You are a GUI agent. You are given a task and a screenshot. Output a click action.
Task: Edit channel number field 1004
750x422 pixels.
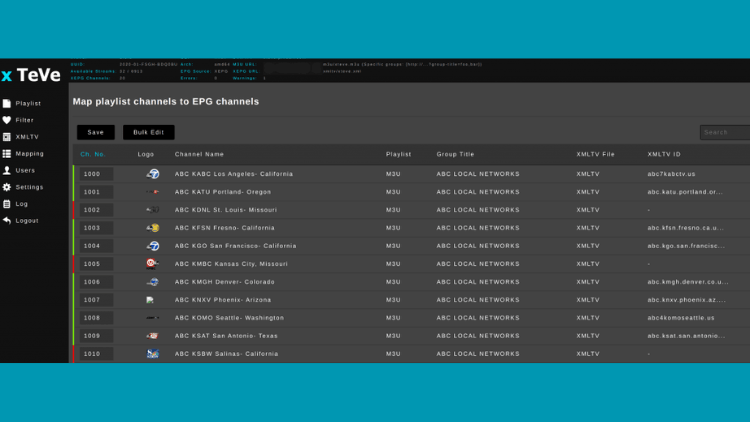[x=96, y=246]
